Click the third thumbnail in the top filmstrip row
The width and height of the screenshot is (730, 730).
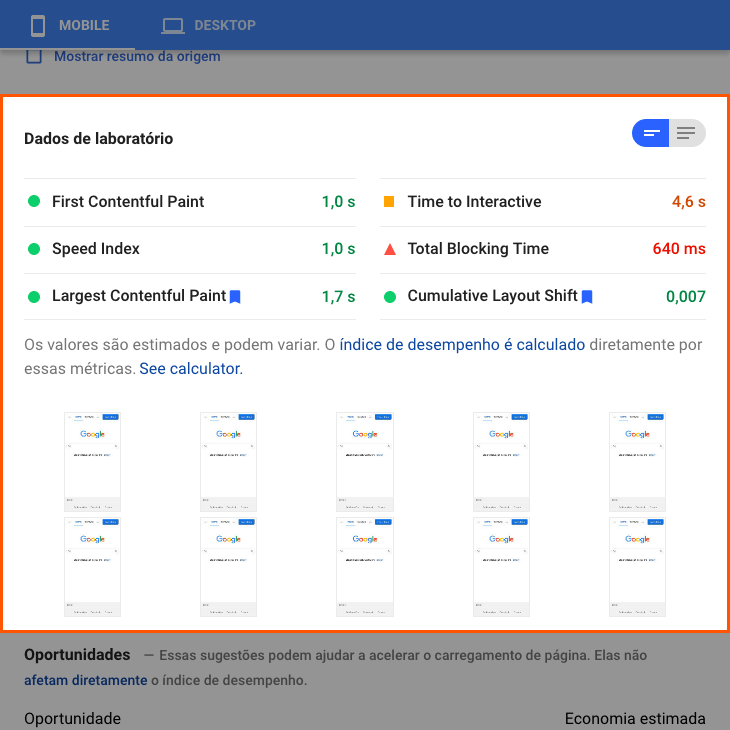[x=365, y=462]
